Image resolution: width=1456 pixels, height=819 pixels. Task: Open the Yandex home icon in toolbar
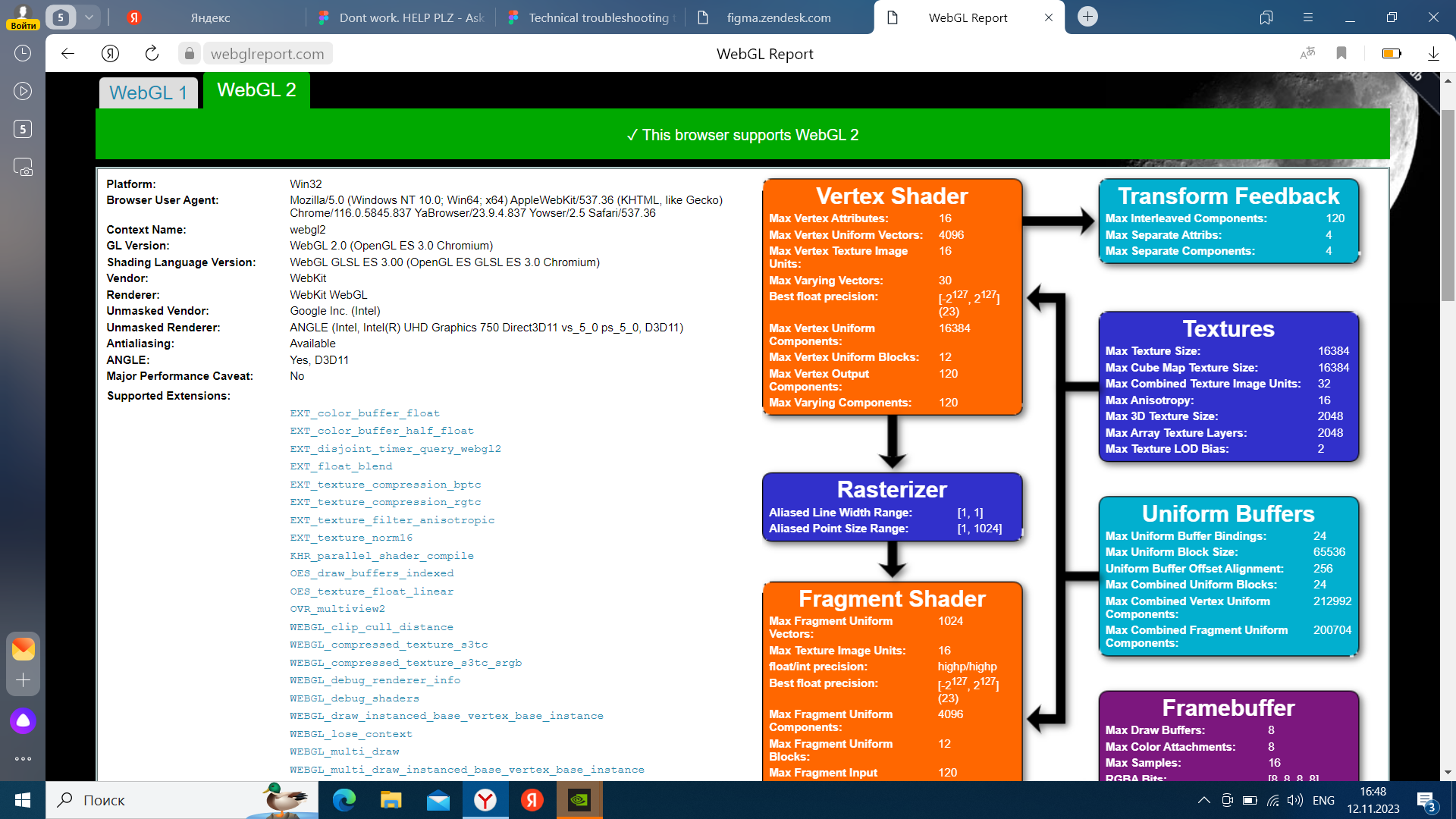tap(111, 53)
